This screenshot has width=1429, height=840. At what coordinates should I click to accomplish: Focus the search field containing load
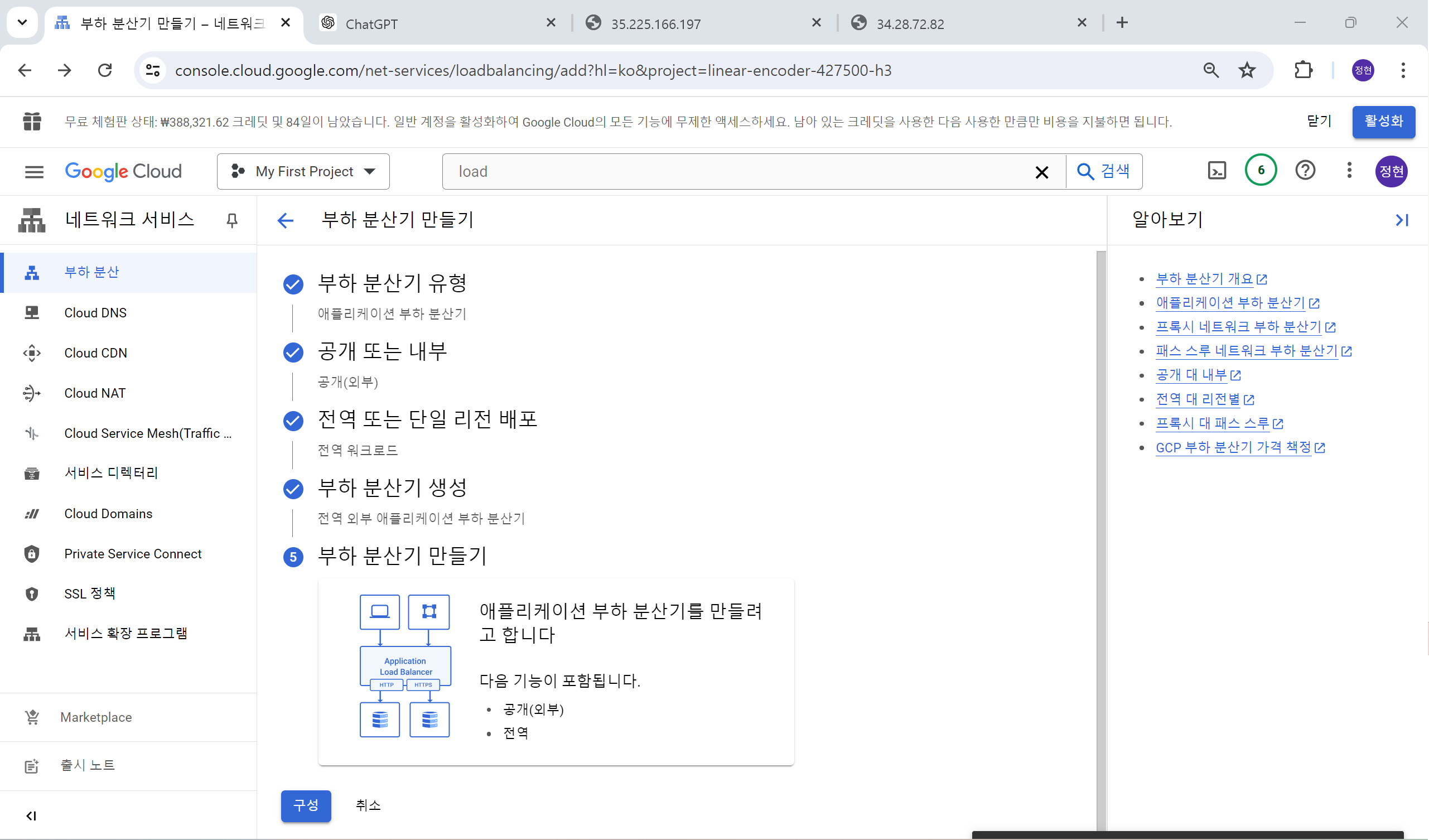(x=737, y=171)
